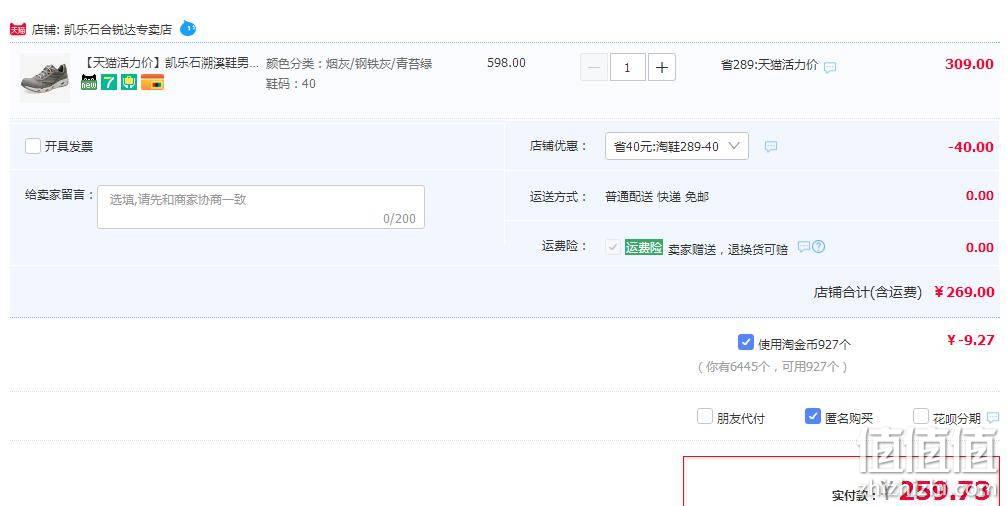Click the 颜色分类：烟灰/钢铁灰/青苔绿 text
Viewport: 1007px width, 506px height.
[349, 64]
